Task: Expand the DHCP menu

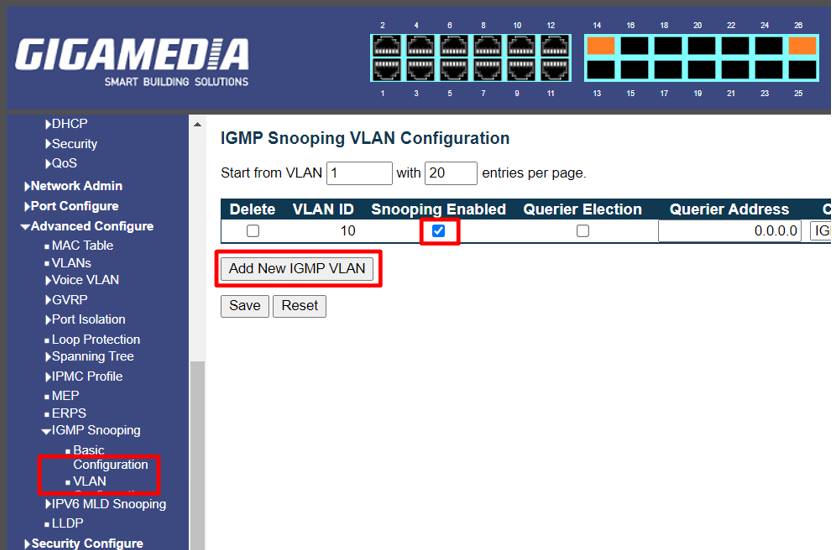Action: tap(66, 124)
